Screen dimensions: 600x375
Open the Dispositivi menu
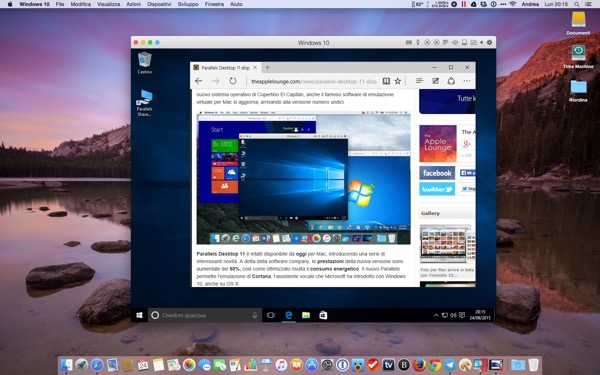[158, 4]
